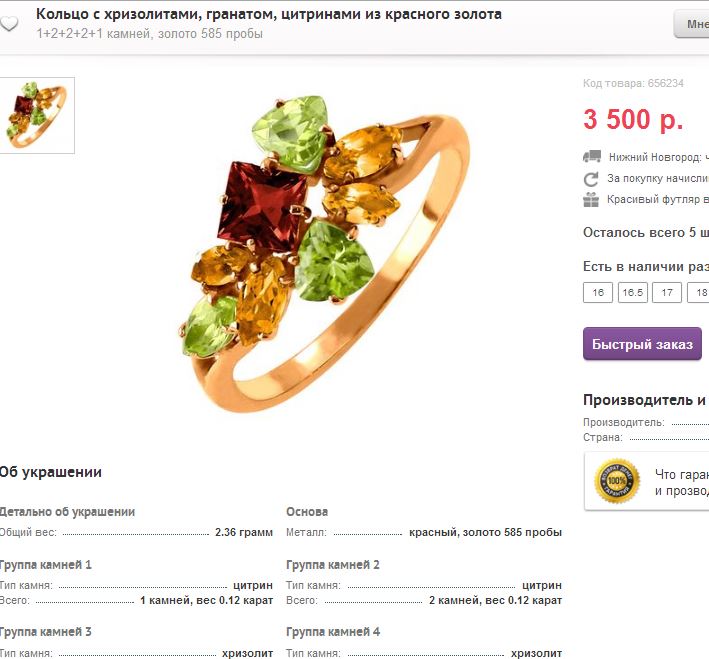Click the ring product title heading

(269, 14)
